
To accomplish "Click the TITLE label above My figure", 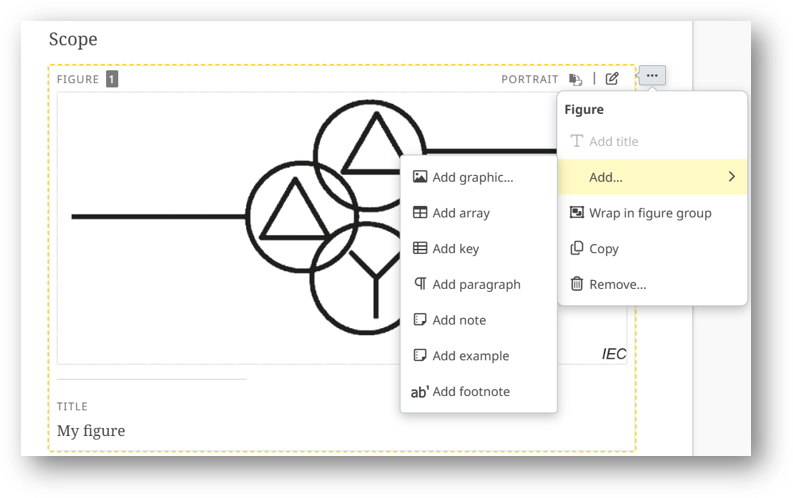I will 72,406.
